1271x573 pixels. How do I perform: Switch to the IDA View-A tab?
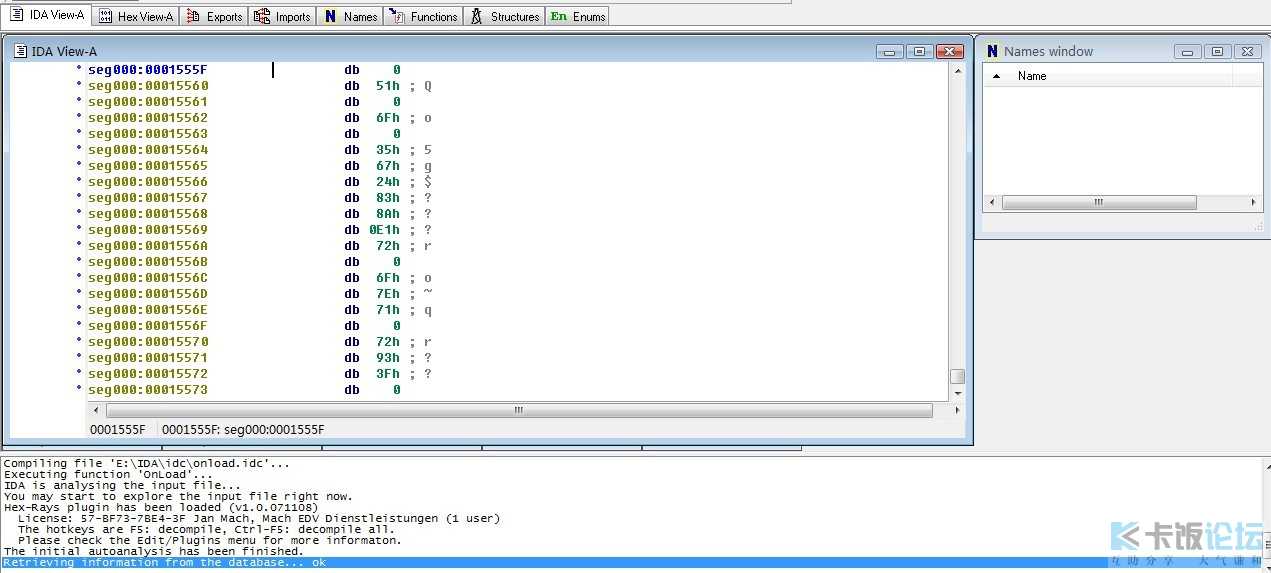[x=47, y=15]
